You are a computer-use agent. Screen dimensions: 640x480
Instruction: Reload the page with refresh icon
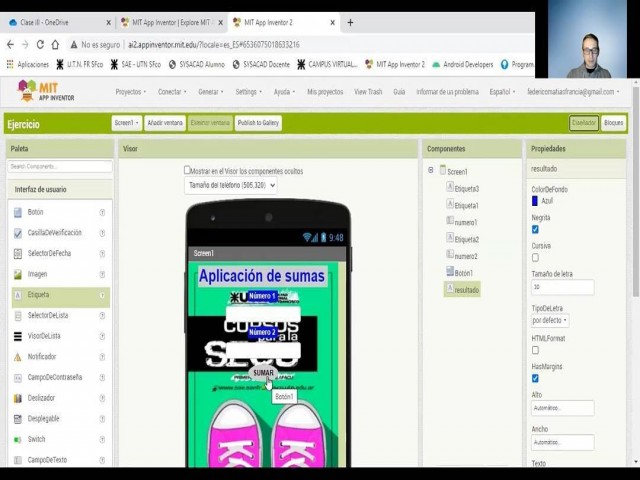[40, 44]
